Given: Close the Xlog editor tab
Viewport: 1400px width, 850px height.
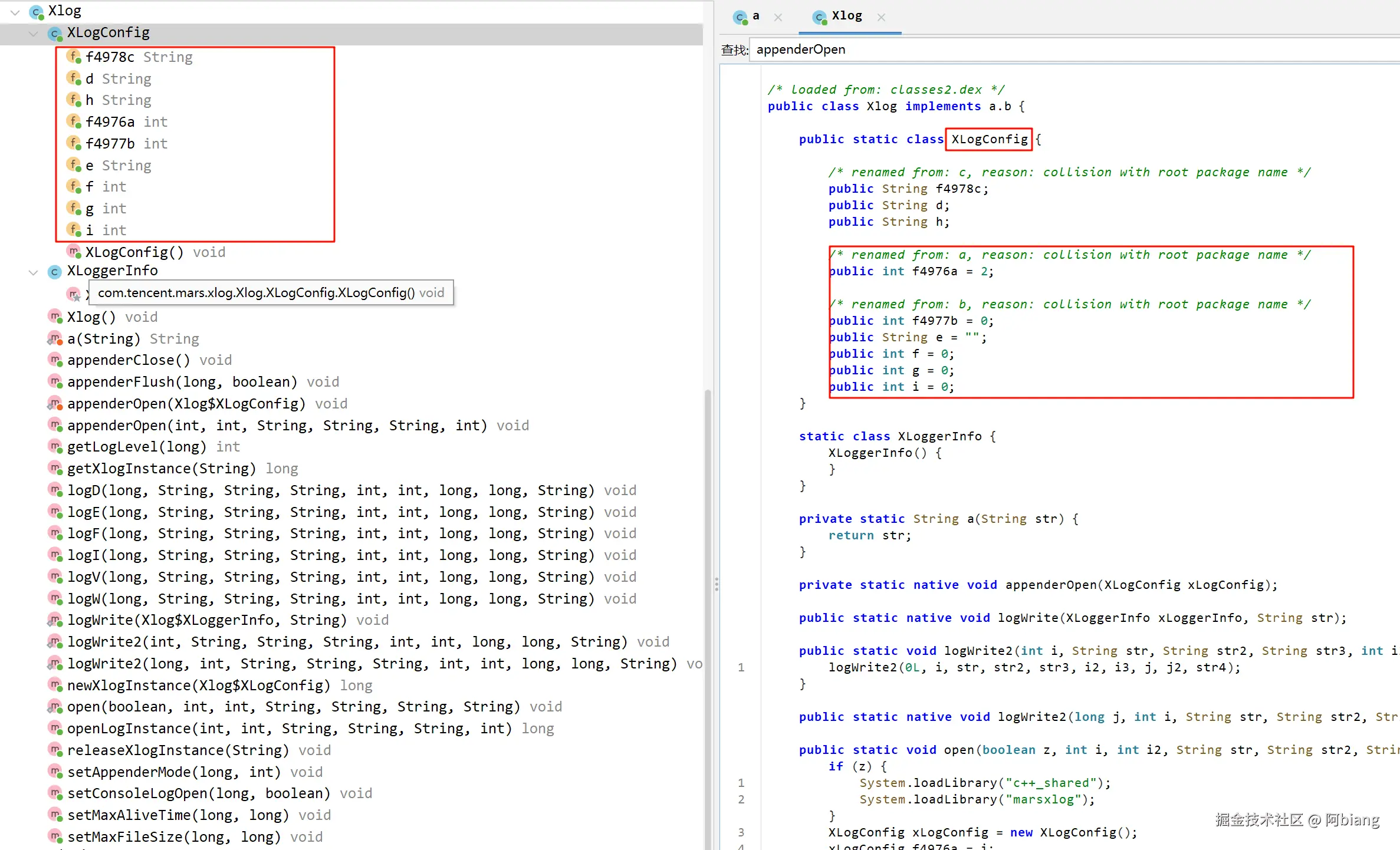Looking at the screenshot, I should 881,18.
